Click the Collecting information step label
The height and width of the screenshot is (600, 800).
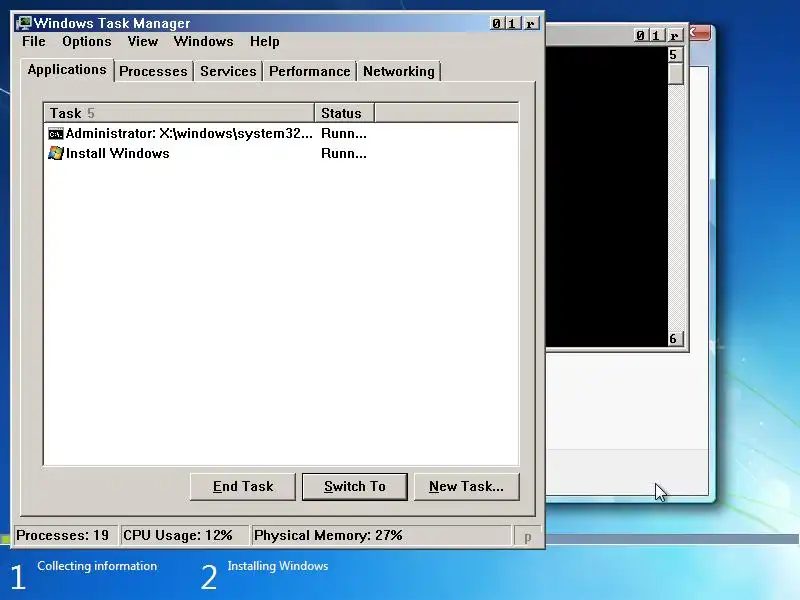pos(97,566)
